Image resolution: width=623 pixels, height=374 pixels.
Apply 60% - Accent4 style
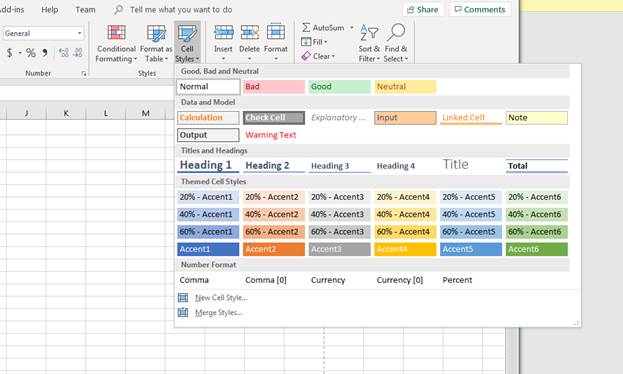pos(405,232)
